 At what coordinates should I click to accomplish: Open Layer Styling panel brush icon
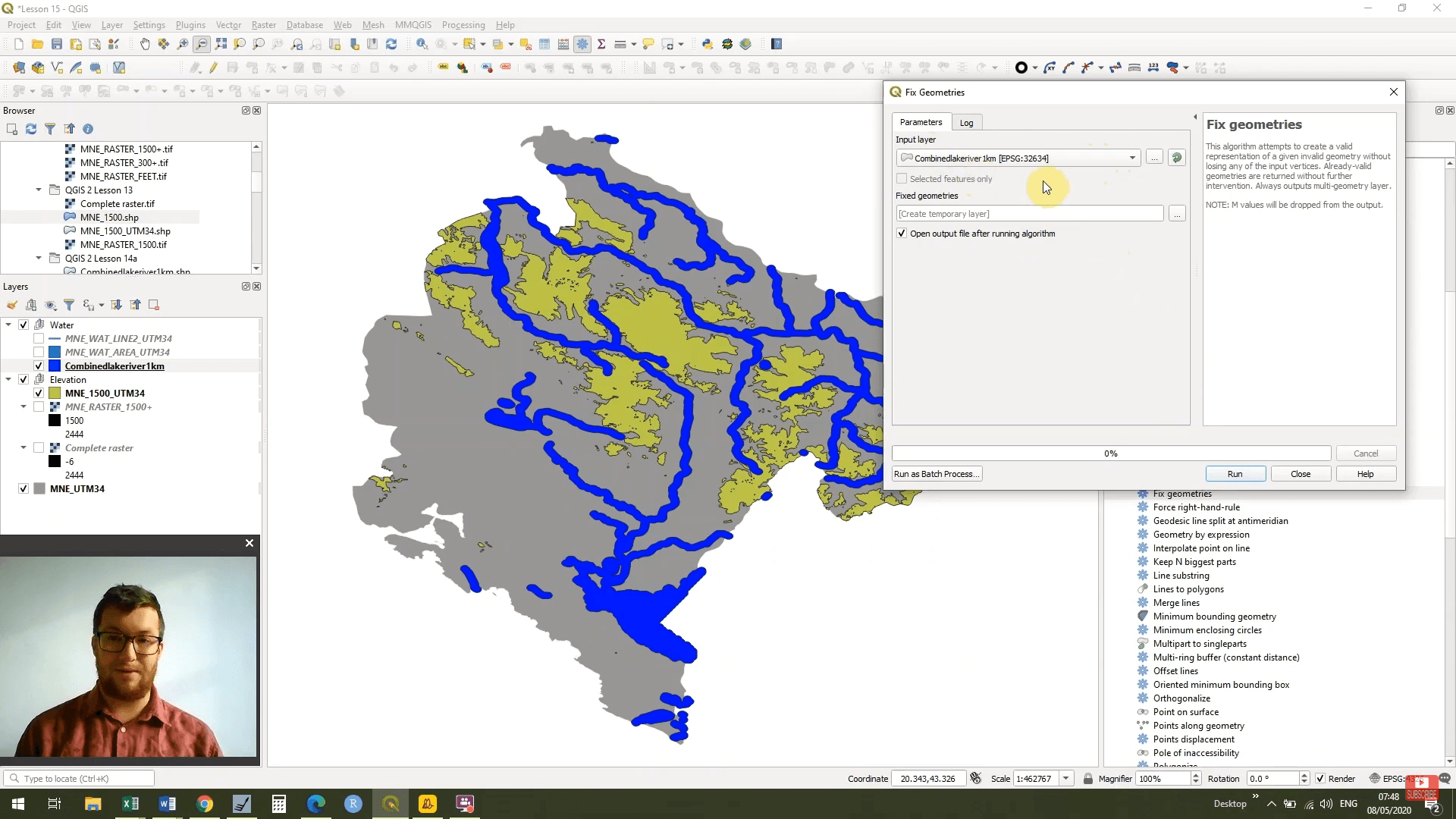pos(12,305)
